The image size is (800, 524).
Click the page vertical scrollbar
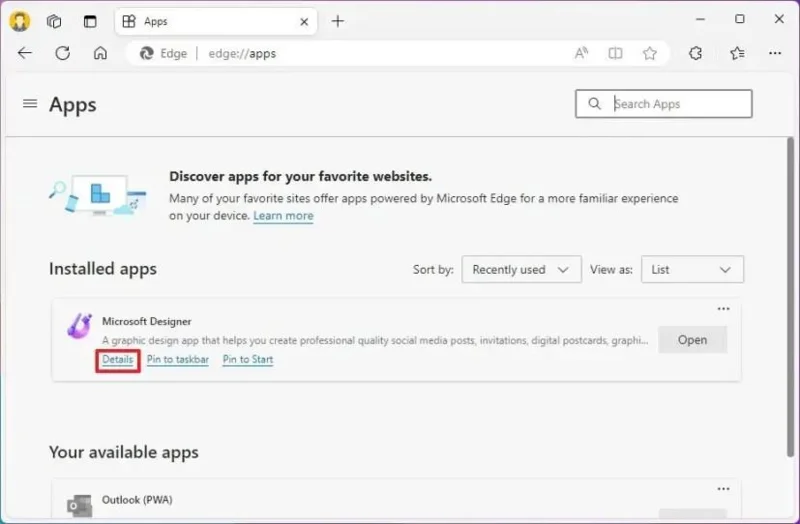pyautogui.click(x=790, y=297)
